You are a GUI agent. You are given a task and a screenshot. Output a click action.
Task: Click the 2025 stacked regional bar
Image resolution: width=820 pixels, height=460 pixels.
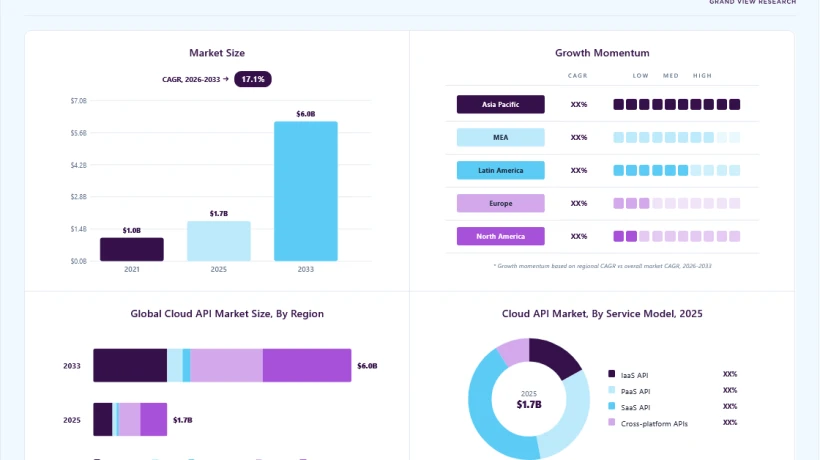point(130,419)
